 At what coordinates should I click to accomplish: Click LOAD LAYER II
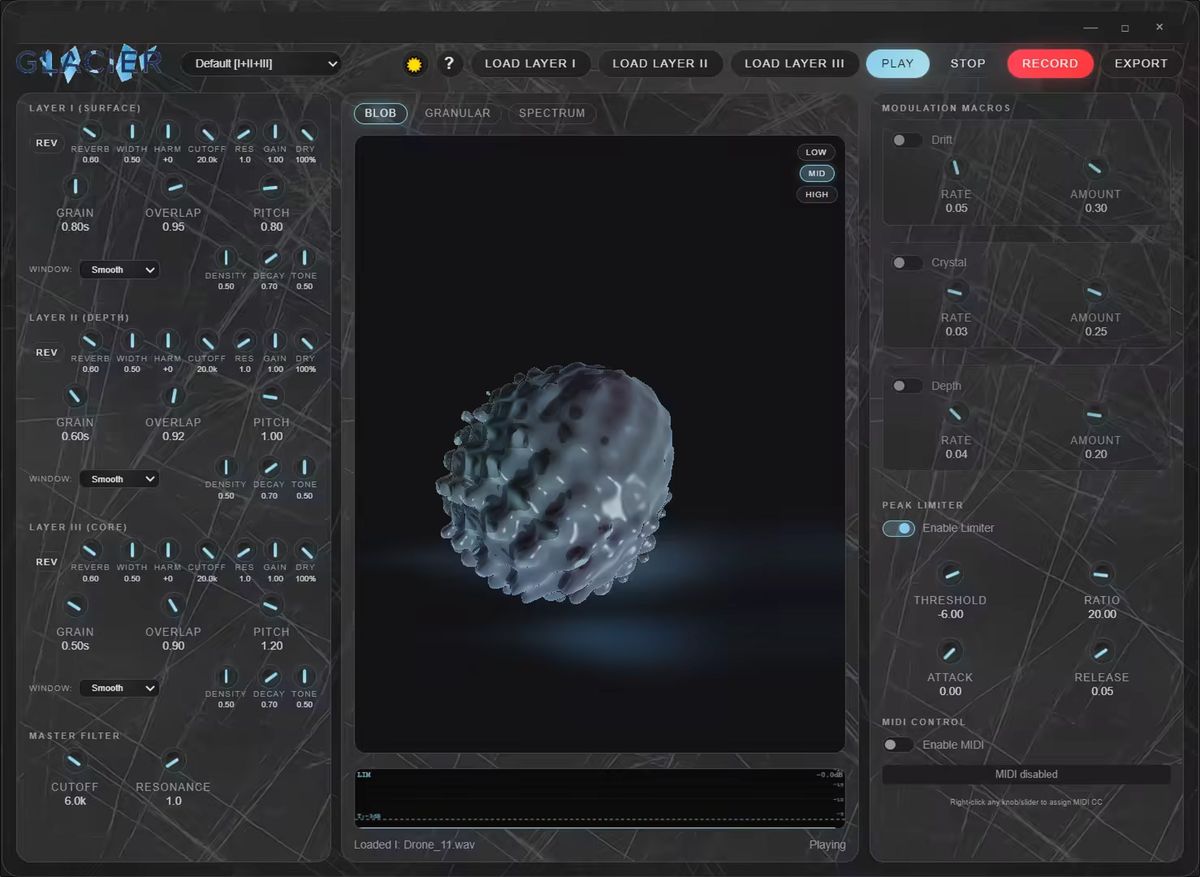pos(661,62)
